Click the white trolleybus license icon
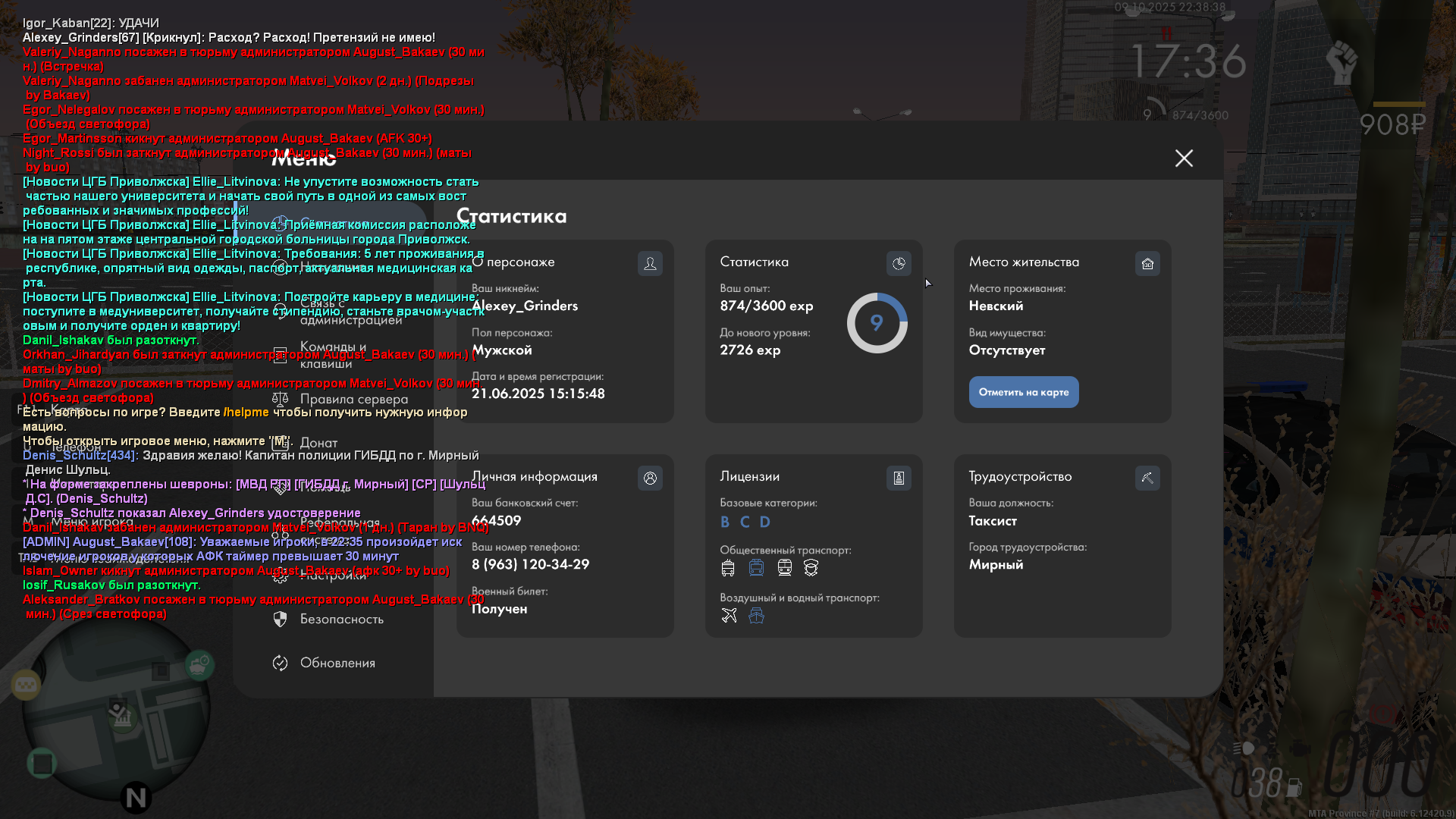 pos(728,568)
